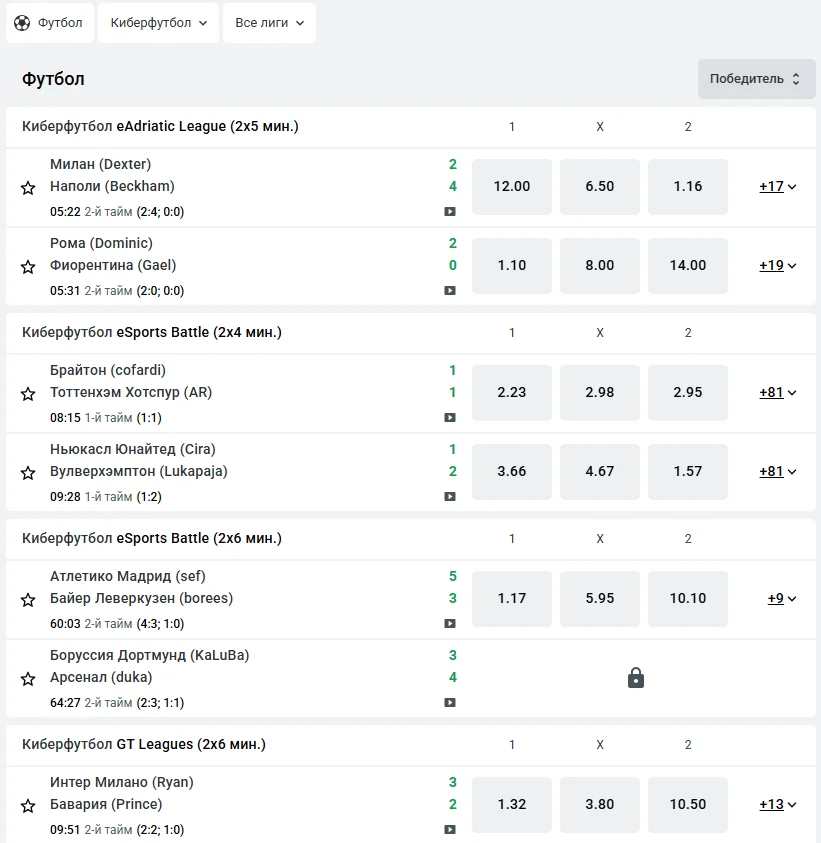Image resolution: width=821 pixels, height=843 pixels.
Task: Expand +17 more markets for Милан match
Action: pyautogui.click(x=777, y=186)
